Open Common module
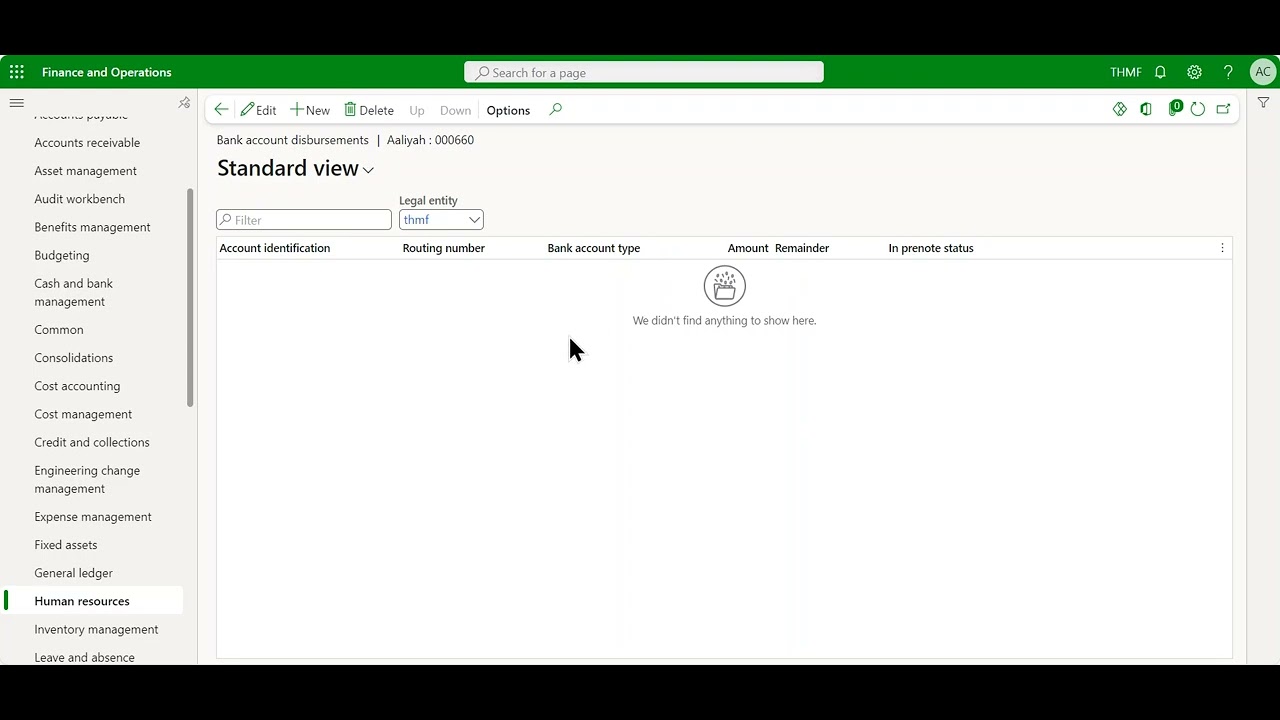 [59, 330]
